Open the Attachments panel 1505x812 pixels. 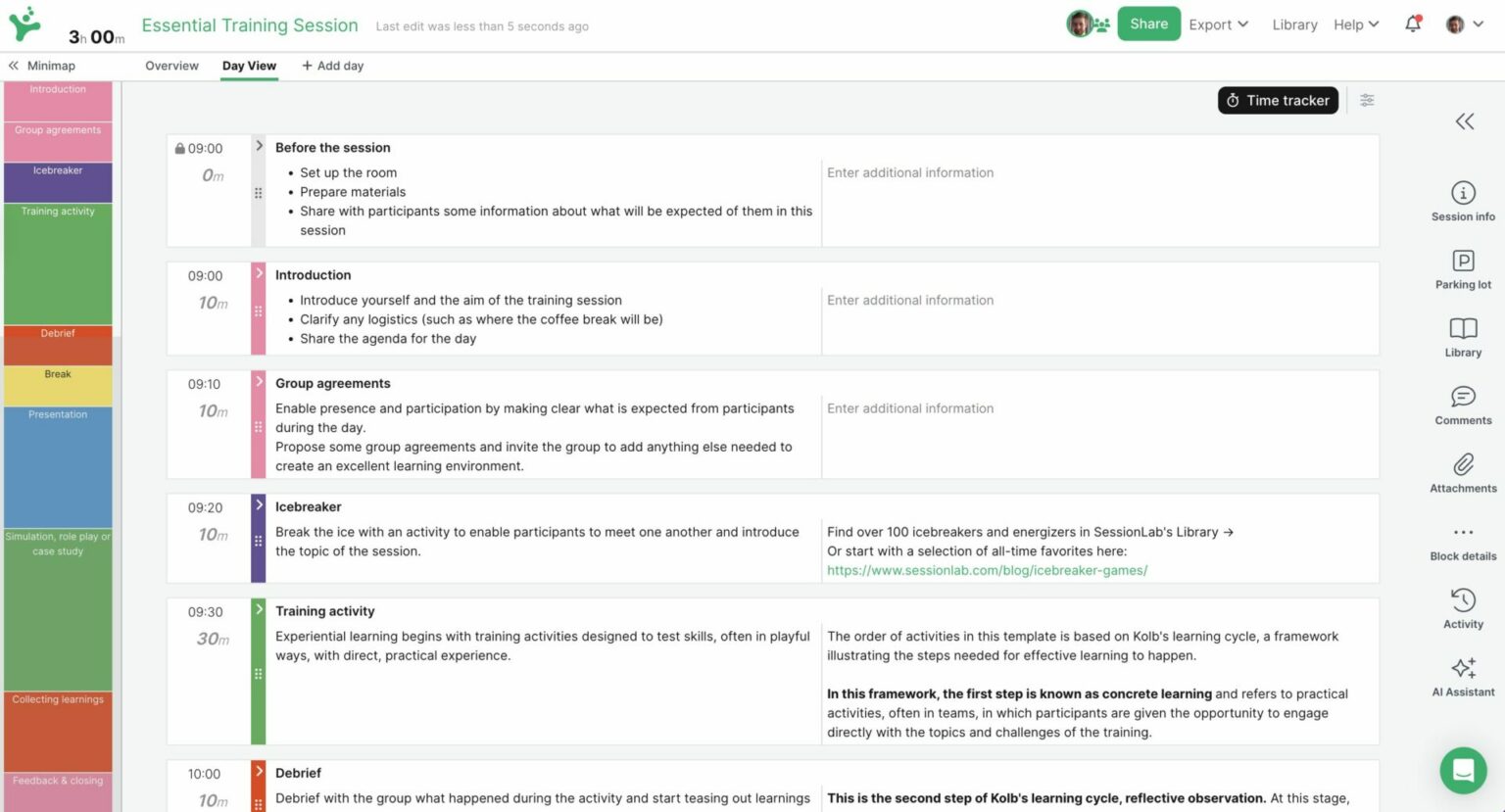[x=1462, y=472]
